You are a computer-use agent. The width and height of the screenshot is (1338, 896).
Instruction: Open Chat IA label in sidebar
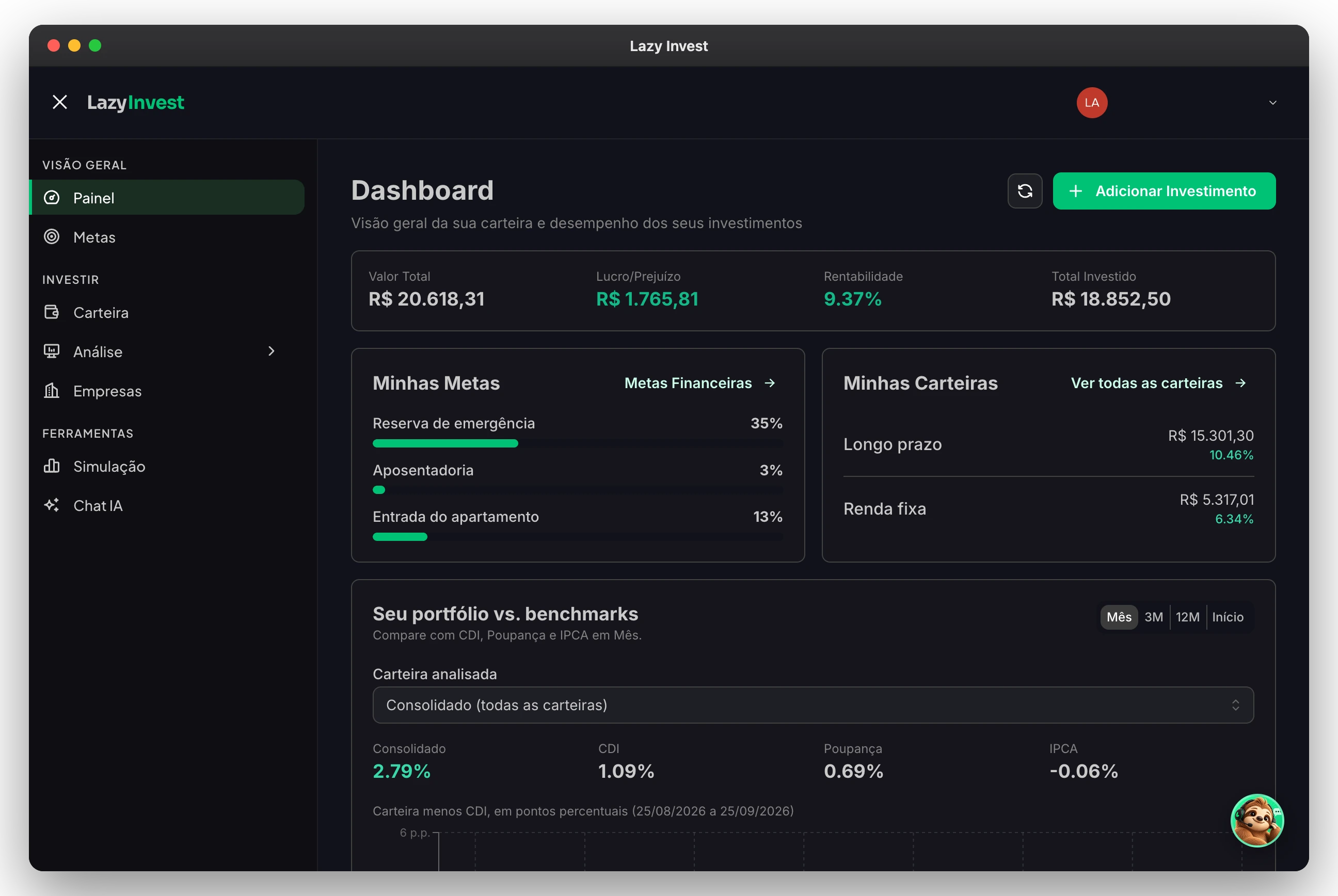tap(98, 506)
